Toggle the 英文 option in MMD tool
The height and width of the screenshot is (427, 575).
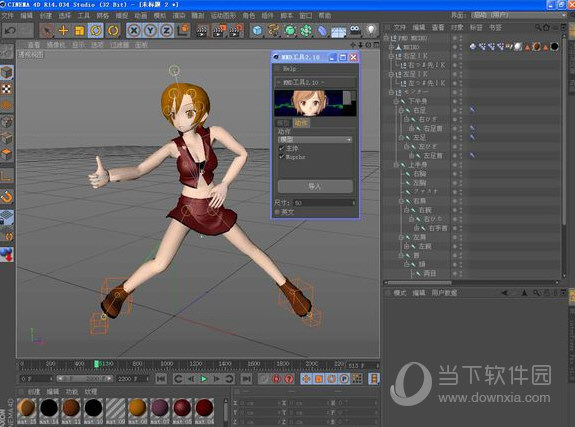(x=277, y=212)
